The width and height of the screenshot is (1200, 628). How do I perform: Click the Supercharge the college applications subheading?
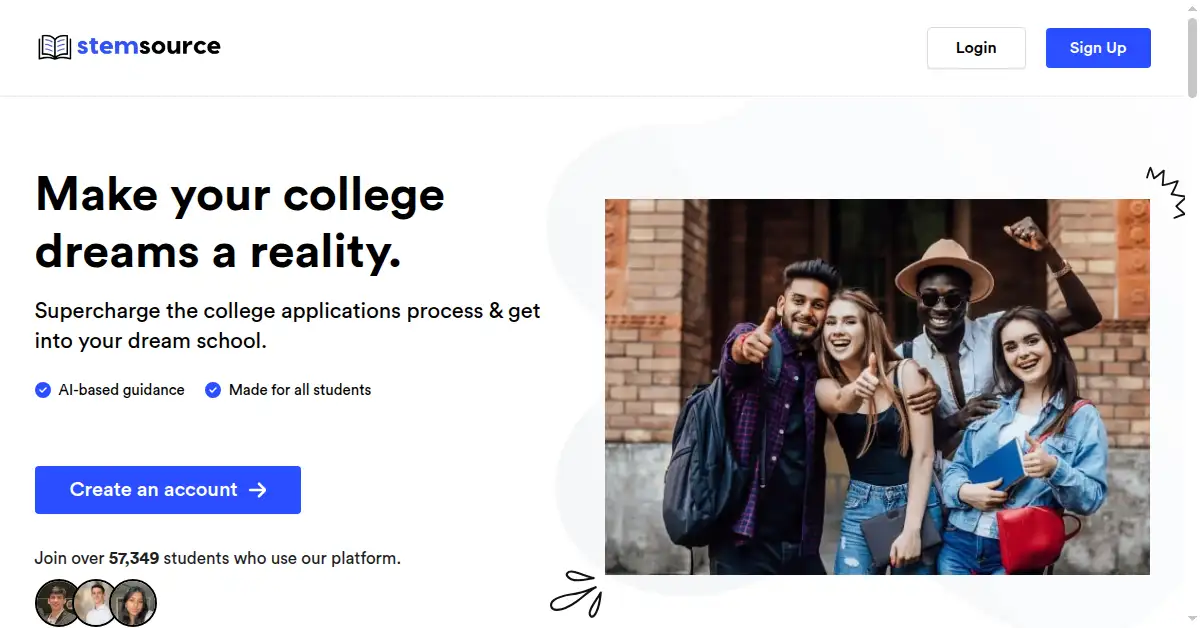click(x=288, y=325)
